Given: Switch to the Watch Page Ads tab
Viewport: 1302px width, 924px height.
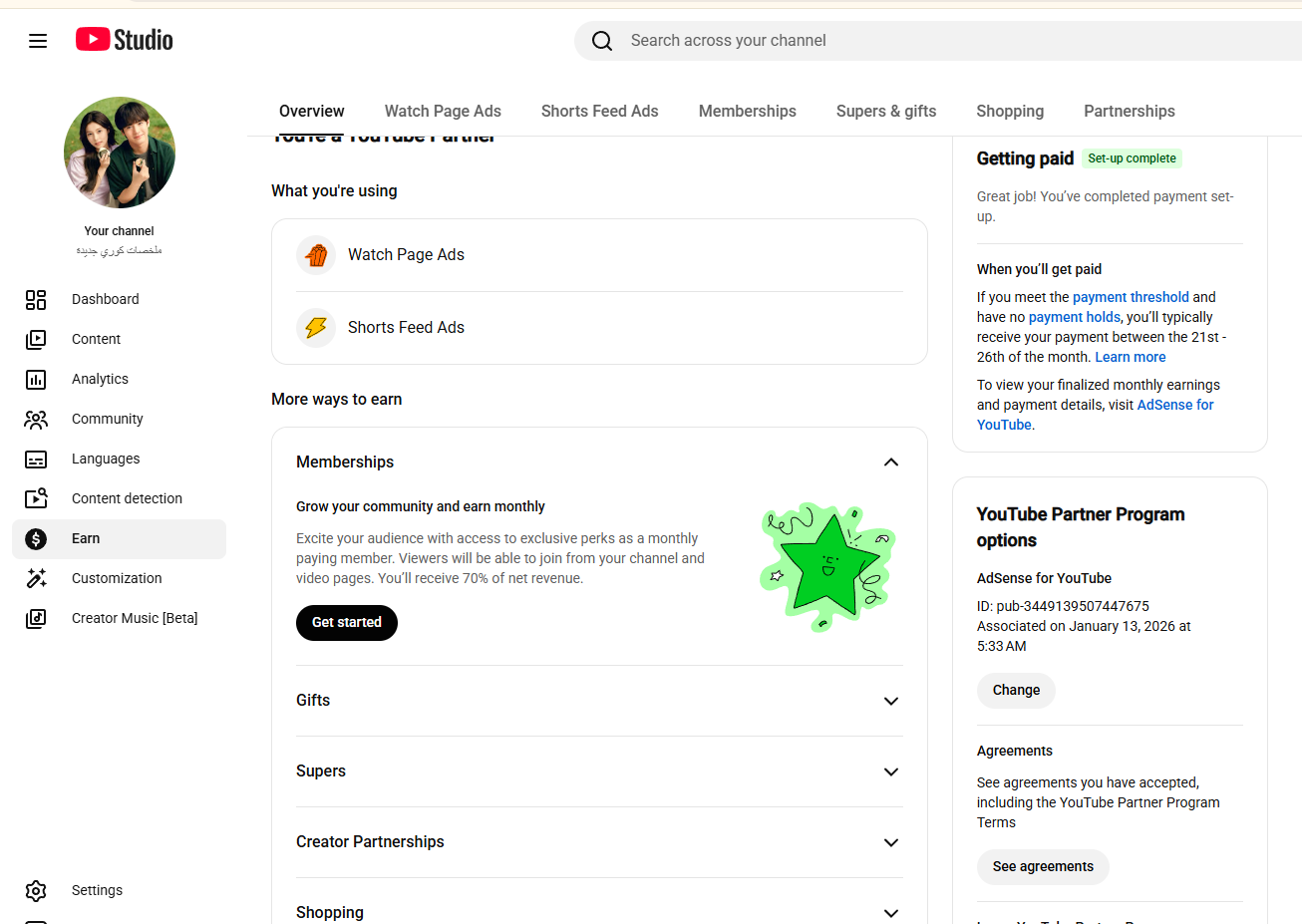Looking at the screenshot, I should [443, 111].
